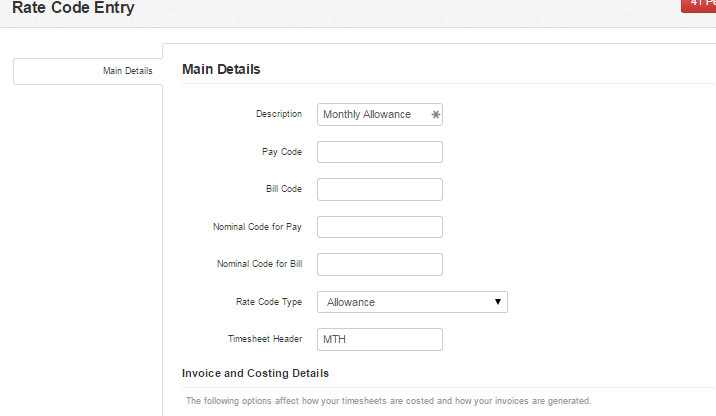Click the bold Main Details section heading
The height and width of the screenshot is (416, 716).
tap(221, 69)
